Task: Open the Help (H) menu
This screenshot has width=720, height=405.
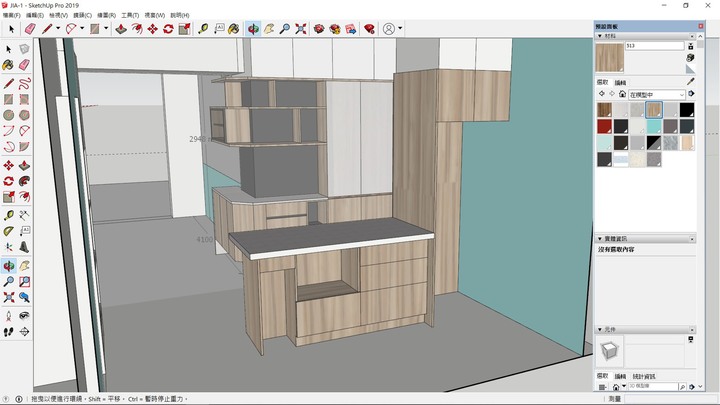Action: click(x=180, y=15)
